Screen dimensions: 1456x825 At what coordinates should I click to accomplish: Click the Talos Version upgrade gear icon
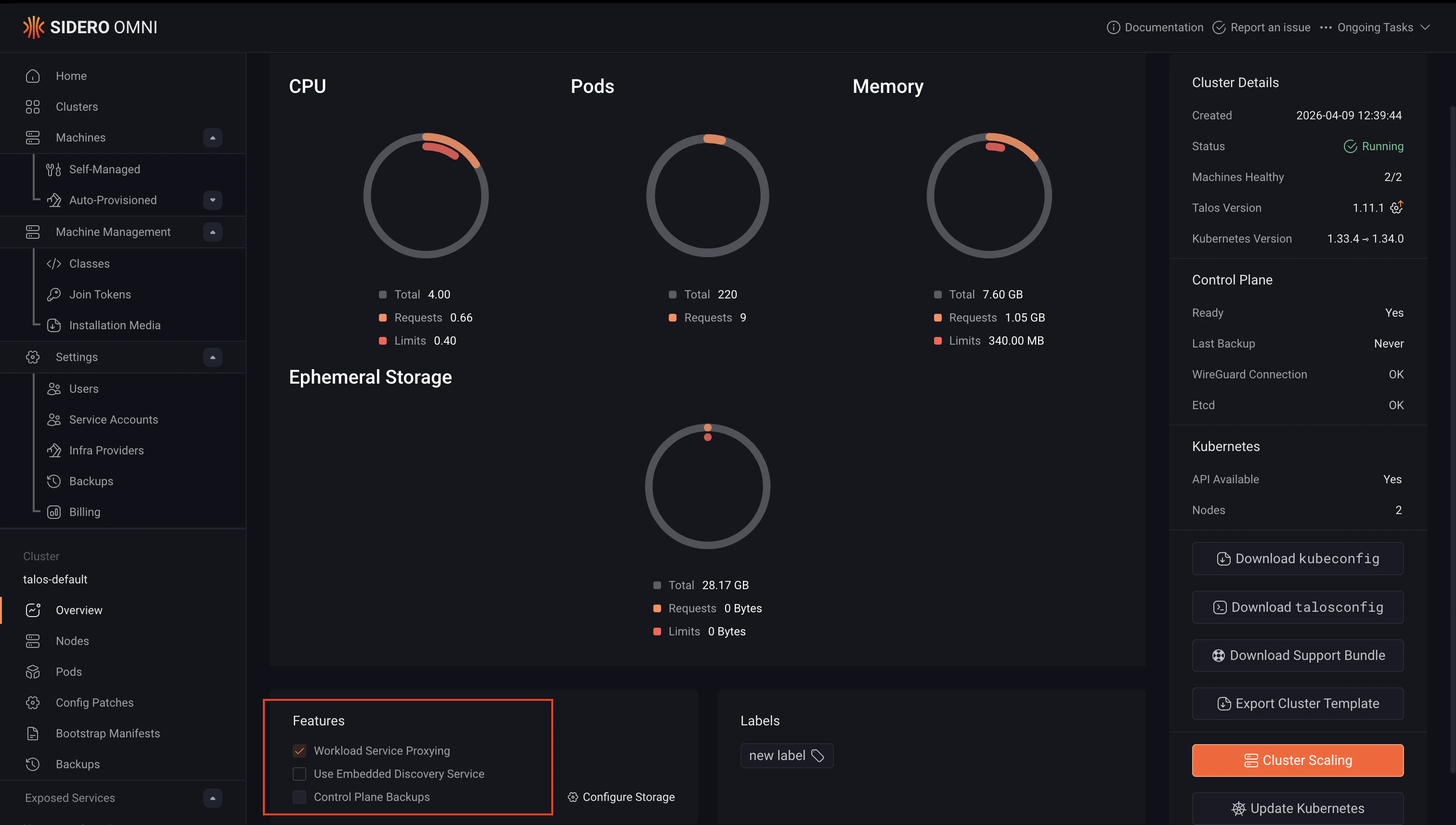tap(1396, 207)
